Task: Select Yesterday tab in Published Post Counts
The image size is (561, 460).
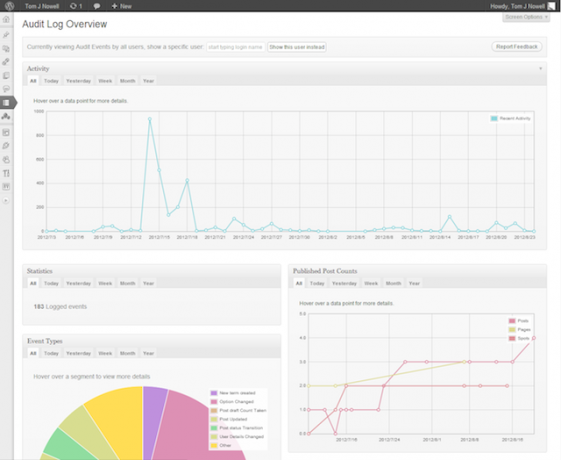Action: click(344, 283)
